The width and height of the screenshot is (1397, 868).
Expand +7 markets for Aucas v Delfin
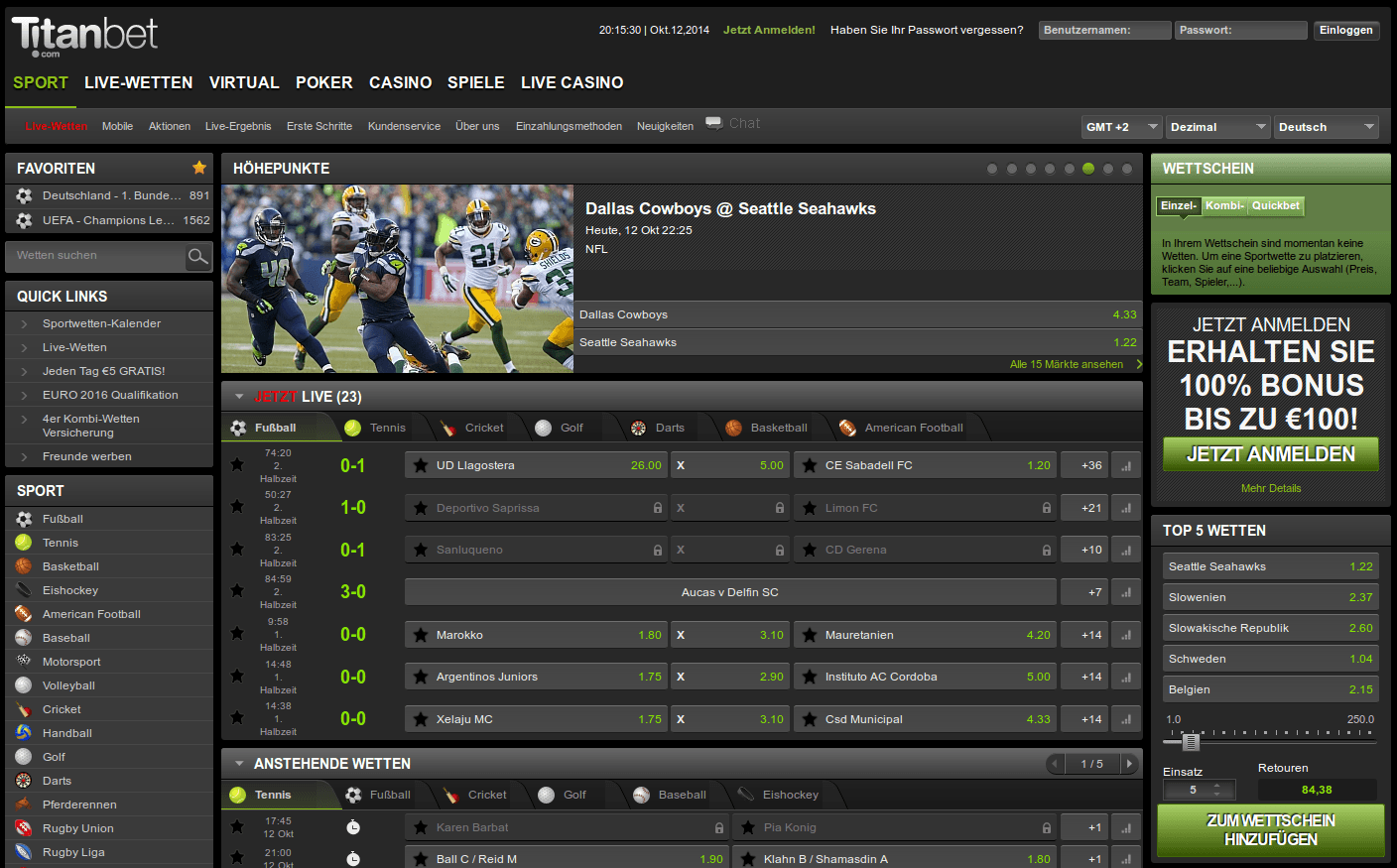click(1084, 592)
